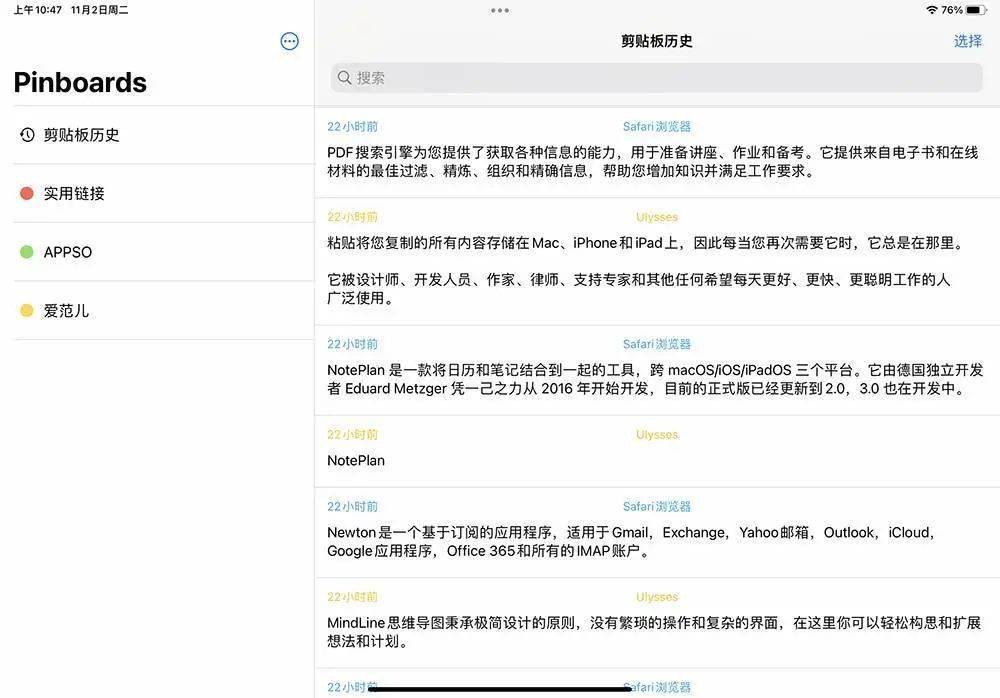Tap the red dot icon beside 实用链接
Screen dimensions: 1000x698
(x=25, y=193)
